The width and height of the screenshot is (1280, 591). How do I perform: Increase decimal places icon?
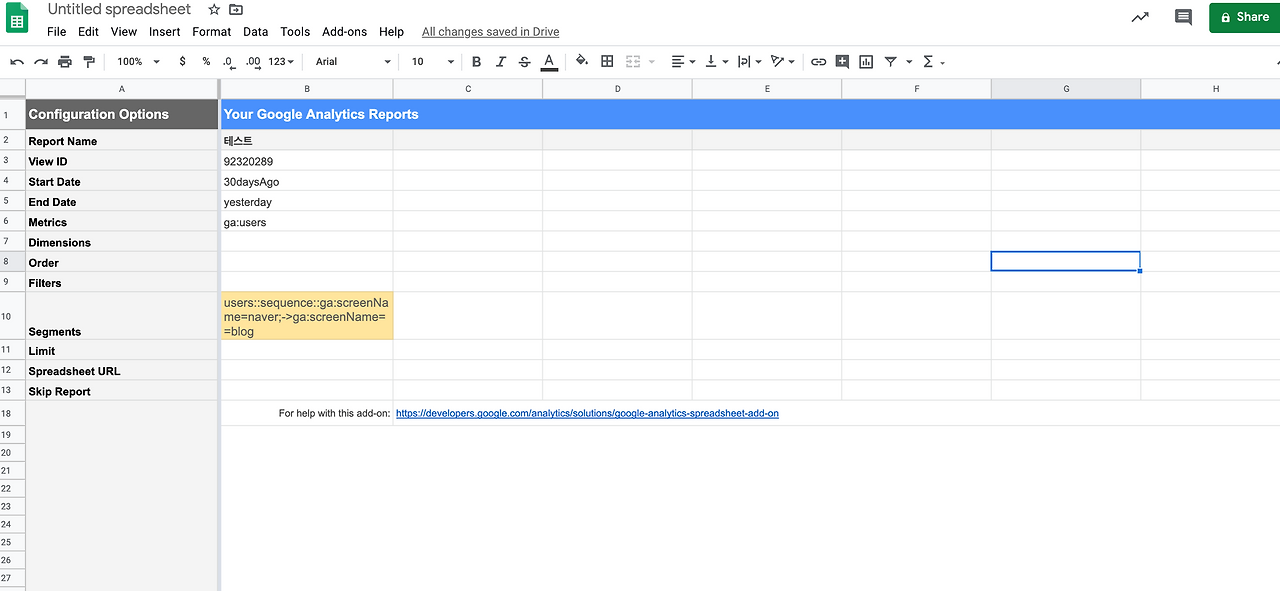(x=253, y=62)
